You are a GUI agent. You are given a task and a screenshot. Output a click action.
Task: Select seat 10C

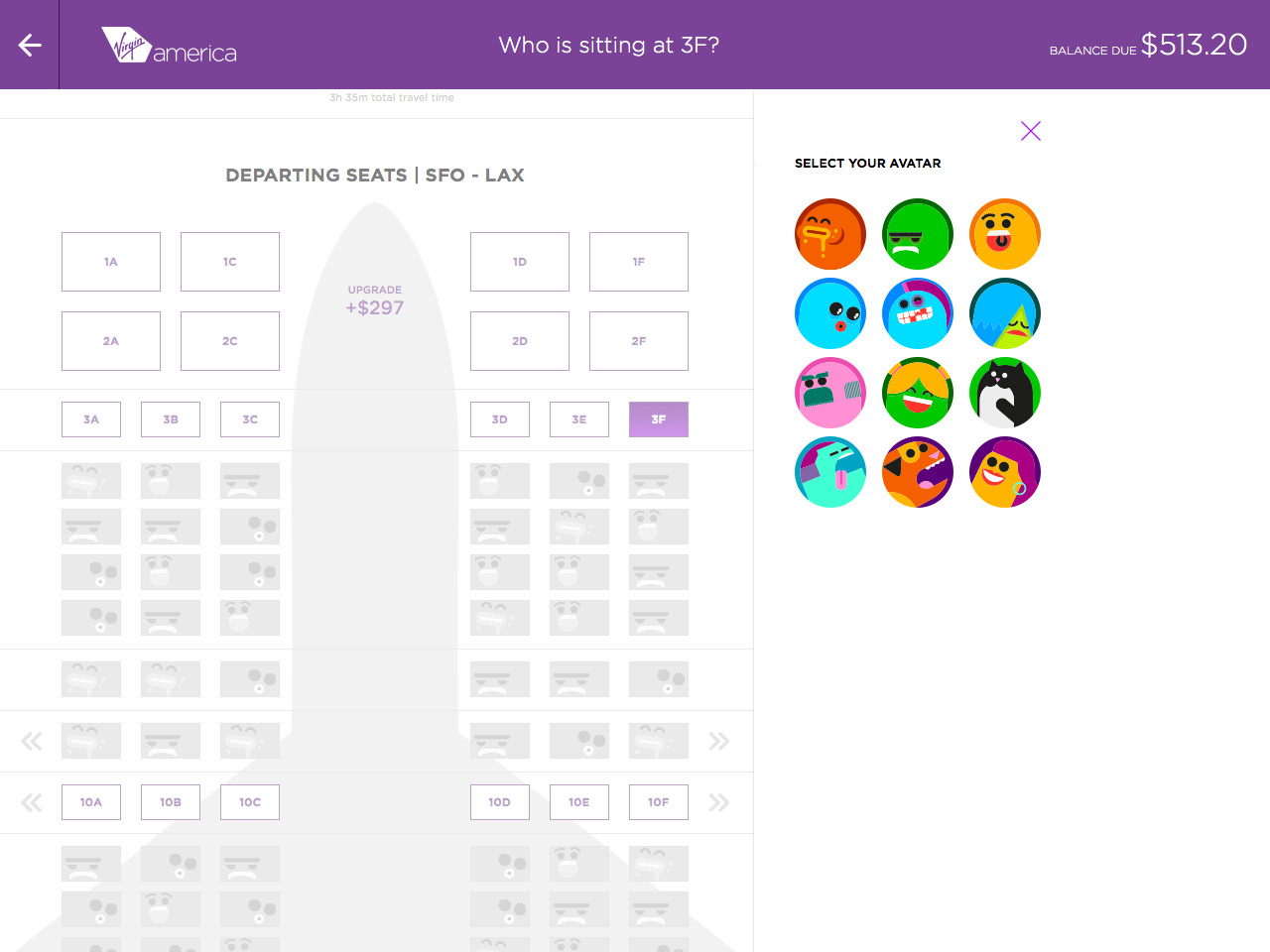[250, 802]
